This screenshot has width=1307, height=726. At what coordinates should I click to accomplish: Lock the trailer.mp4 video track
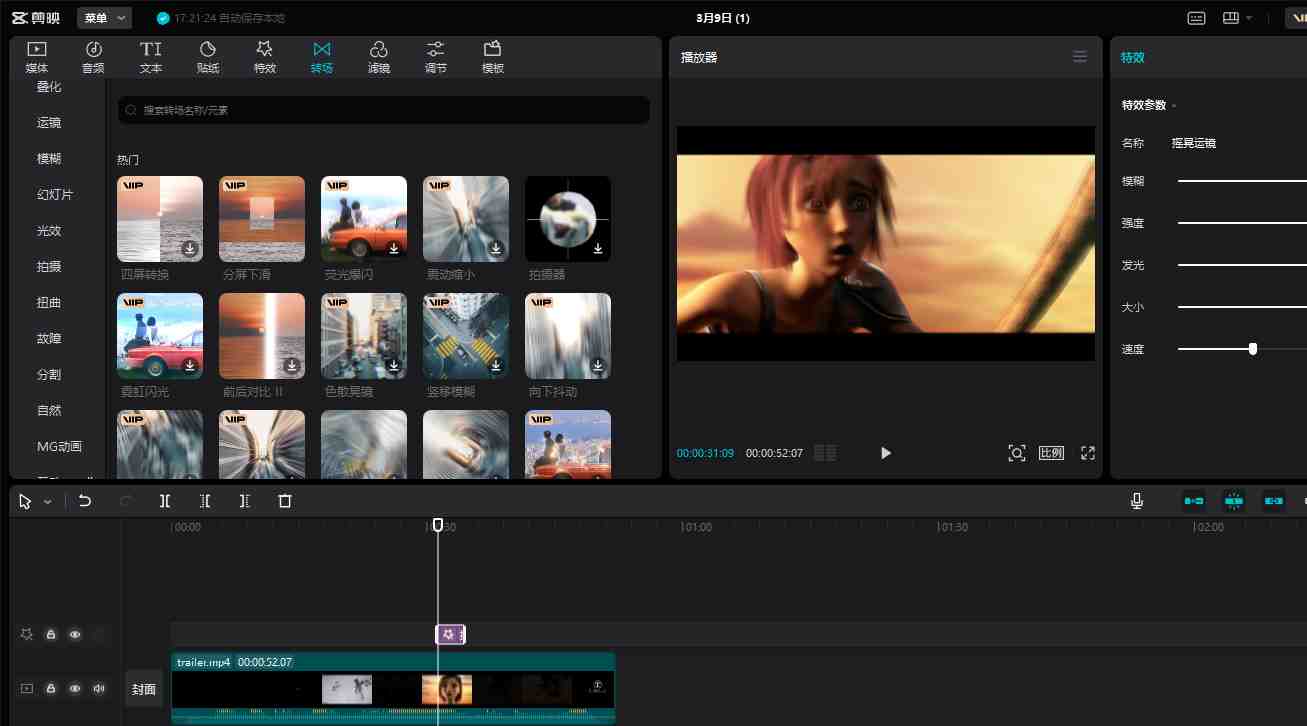coord(50,688)
